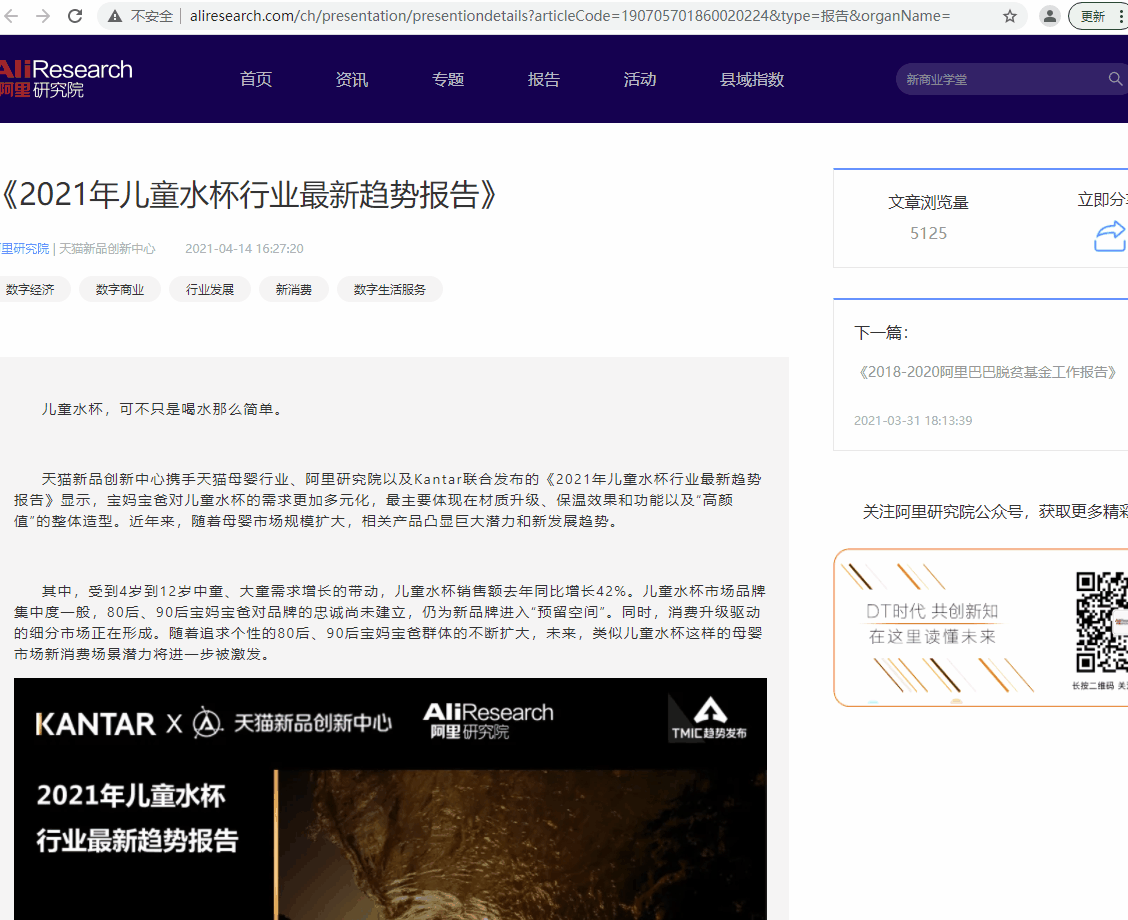Click the paragraph starting 儿童水杯，可不只是喝水
The image size is (1128, 920).
click(x=163, y=409)
